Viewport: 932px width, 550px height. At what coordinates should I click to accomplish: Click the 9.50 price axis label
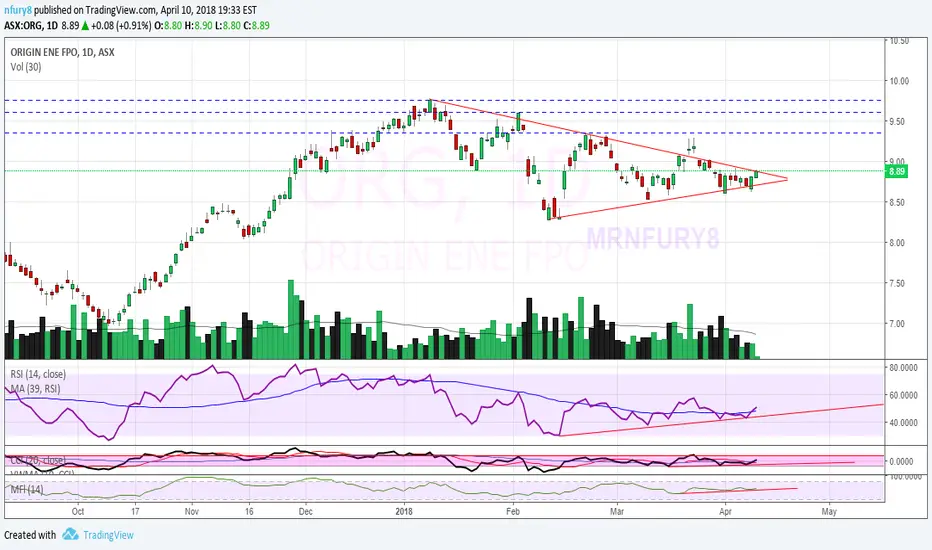coord(899,121)
